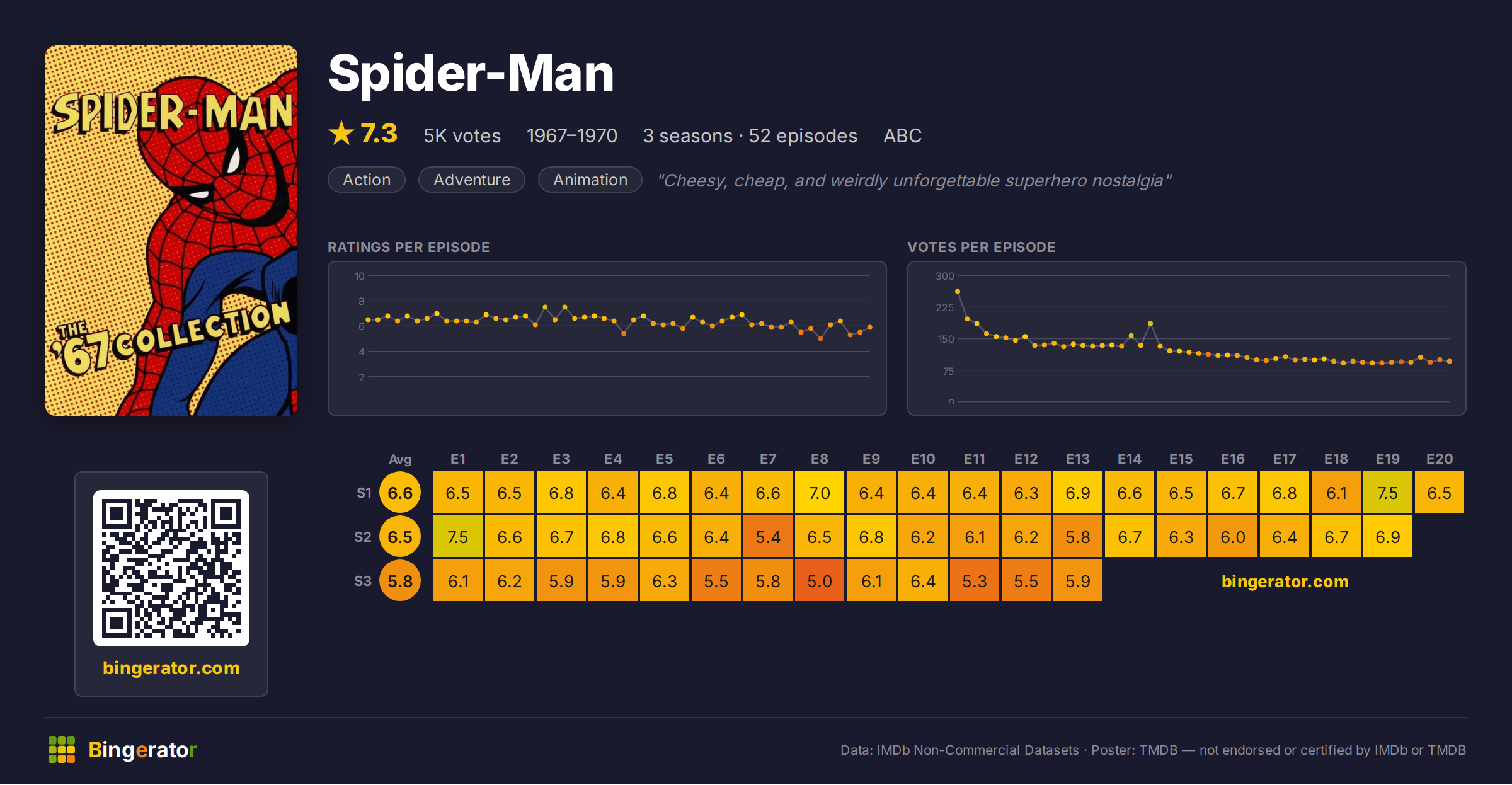Select S2 E1 cell rated 7.5
The height and width of the screenshot is (785, 1512).
(458, 537)
